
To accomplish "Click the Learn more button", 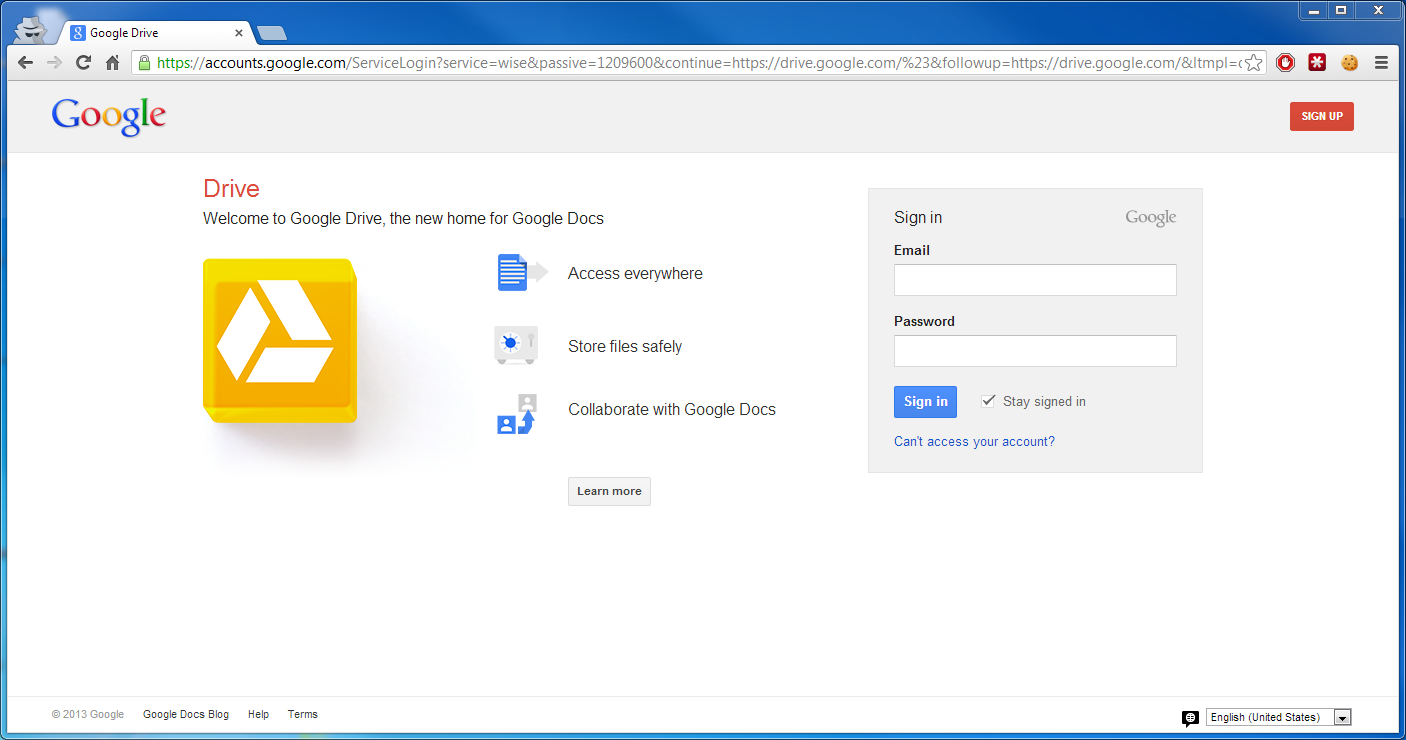I will click(x=609, y=491).
